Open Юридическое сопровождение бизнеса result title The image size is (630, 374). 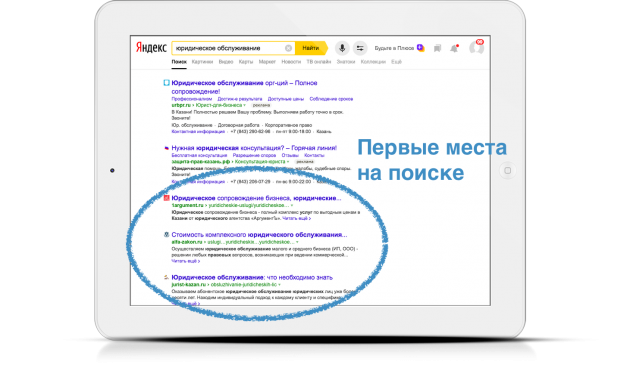pyautogui.click(x=256, y=198)
